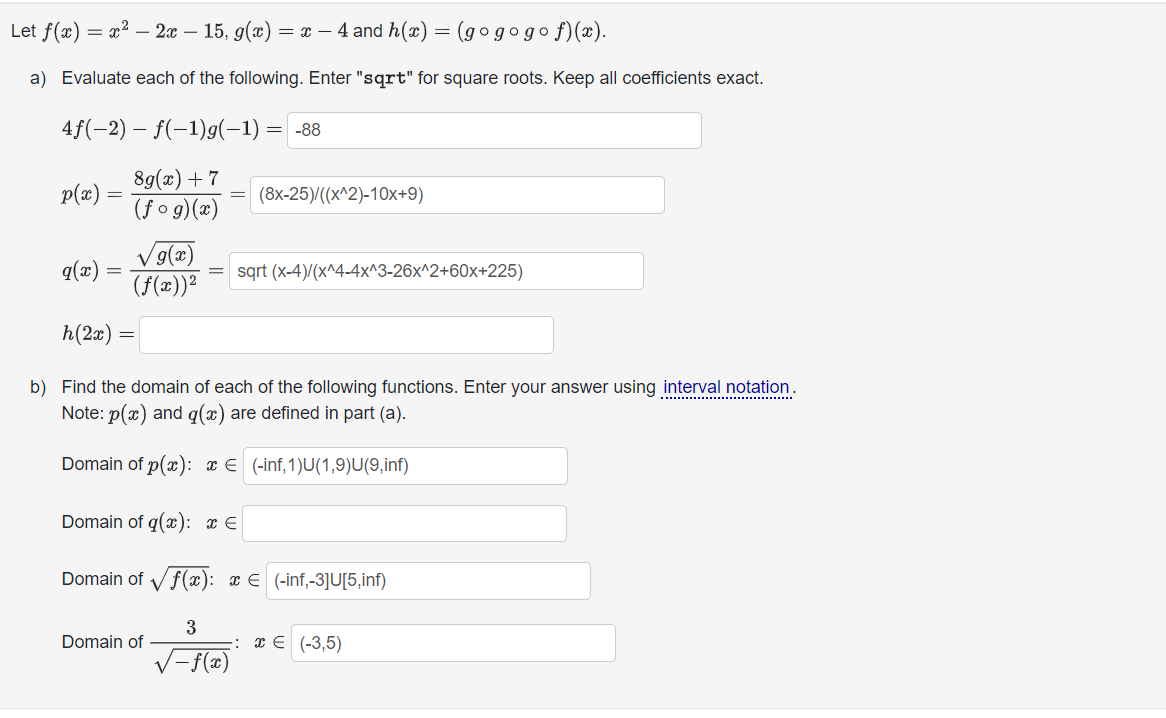Click the final domain answer containing (-3,5)
Image resolution: width=1166 pixels, height=718 pixels.
click(x=452, y=642)
